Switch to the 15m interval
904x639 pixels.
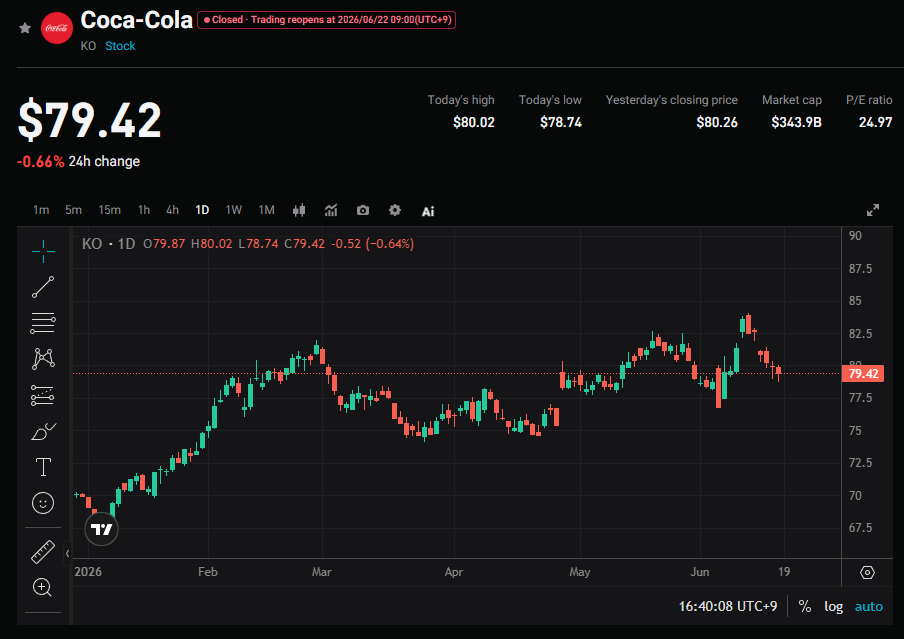[x=110, y=210]
